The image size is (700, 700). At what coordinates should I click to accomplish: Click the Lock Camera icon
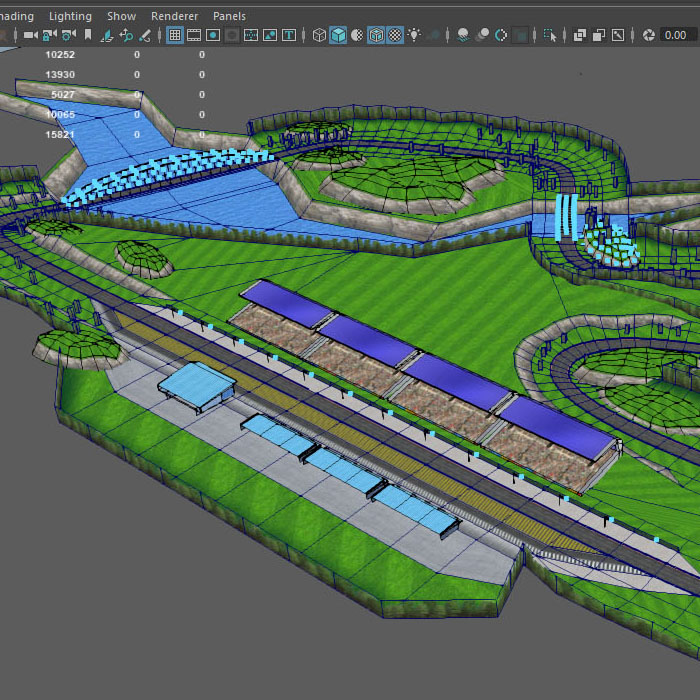(49, 35)
